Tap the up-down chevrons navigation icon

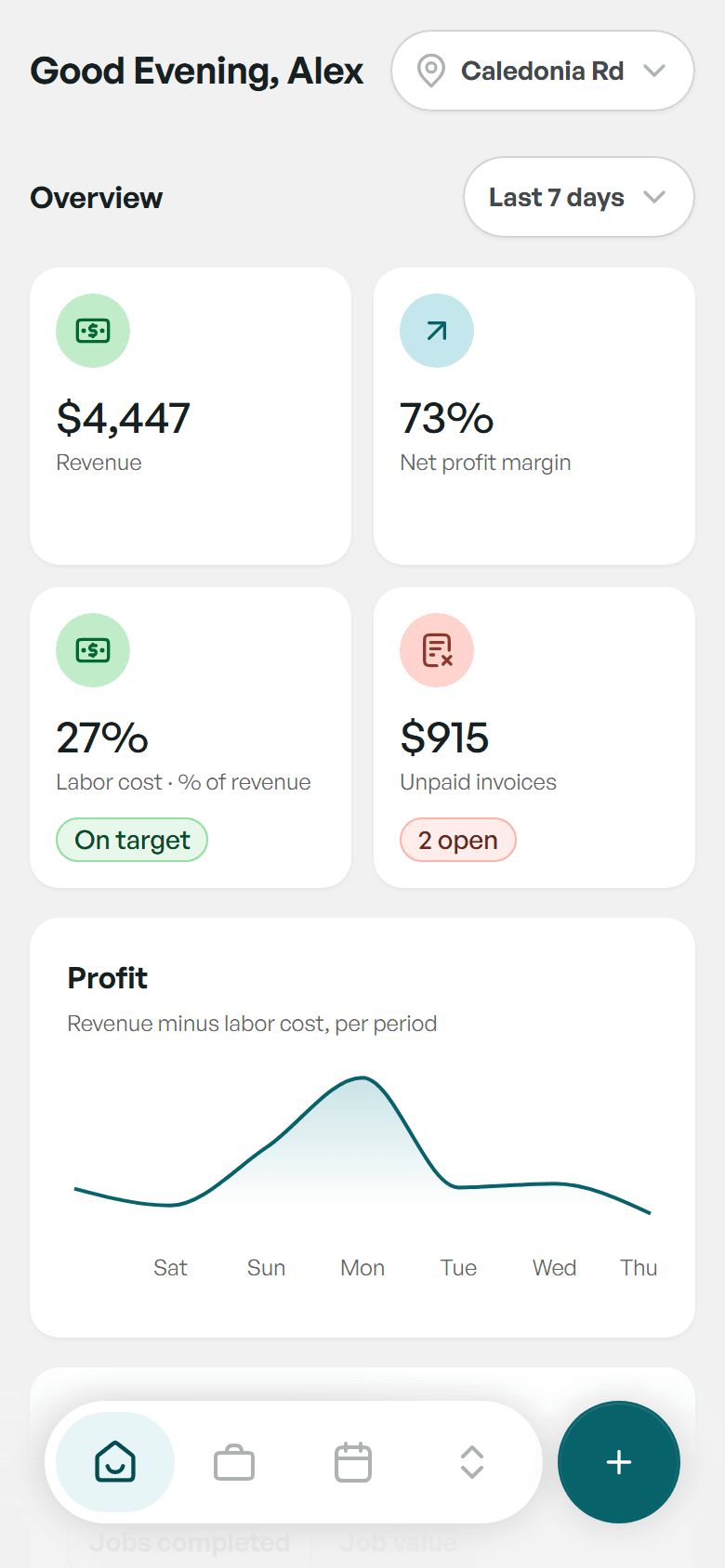coord(472,1462)
